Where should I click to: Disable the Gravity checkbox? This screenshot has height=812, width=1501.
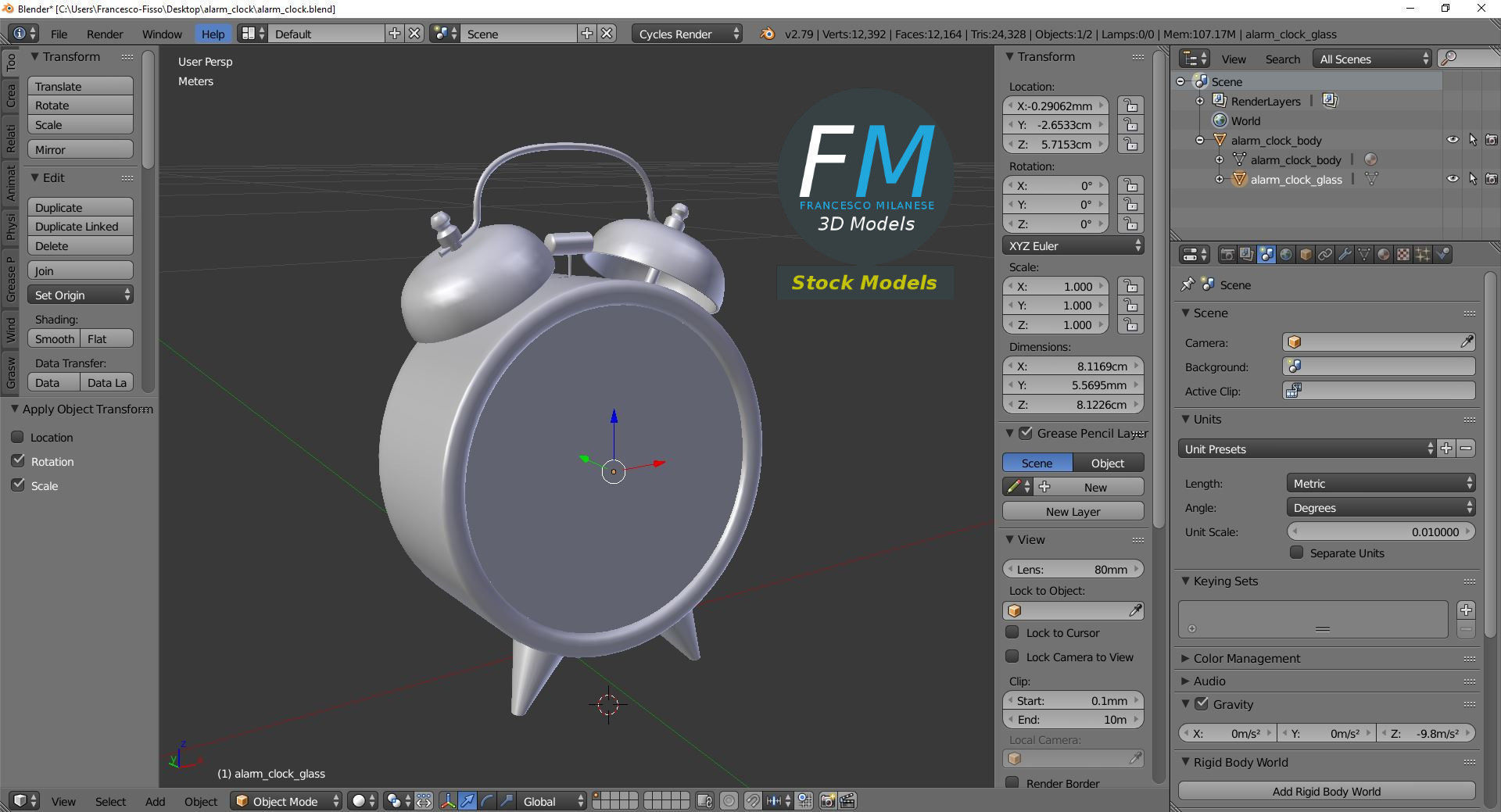click(1202, 704)
